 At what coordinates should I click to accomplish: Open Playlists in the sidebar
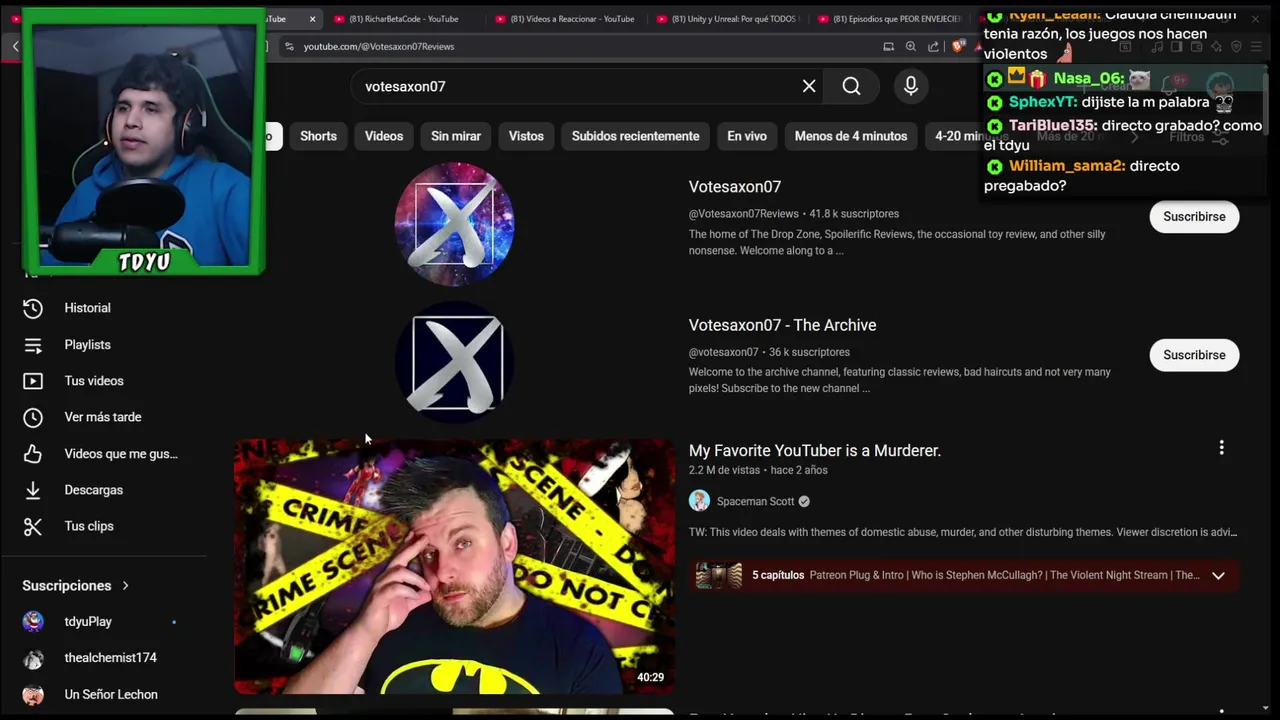(87, 345)
